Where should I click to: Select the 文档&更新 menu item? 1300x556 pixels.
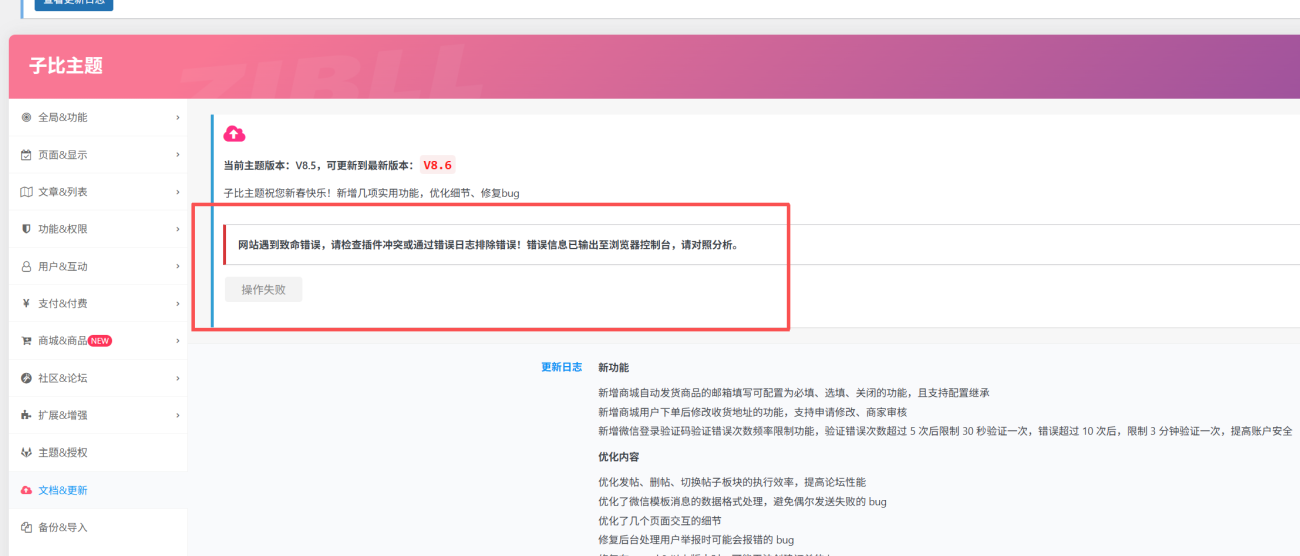[x=98, y=490]
